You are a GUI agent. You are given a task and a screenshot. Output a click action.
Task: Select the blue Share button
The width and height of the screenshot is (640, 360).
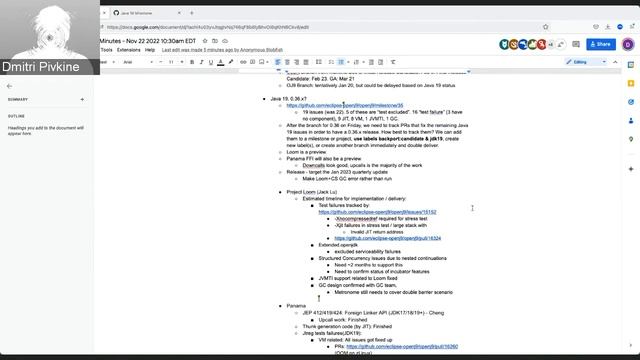[x=601, y=44]
